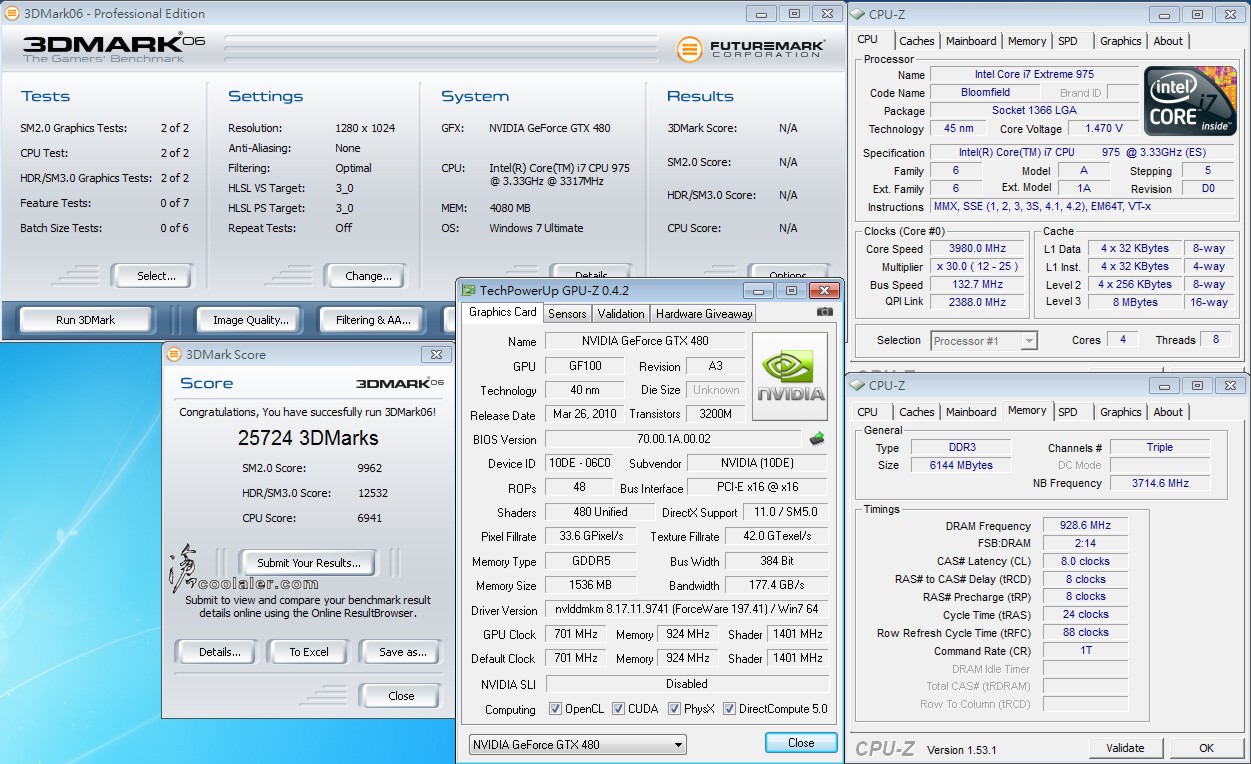Toggle the CUDA checkbox in GPU-Z
This screenshot has width=1251, height=764.
click(618, 709)
